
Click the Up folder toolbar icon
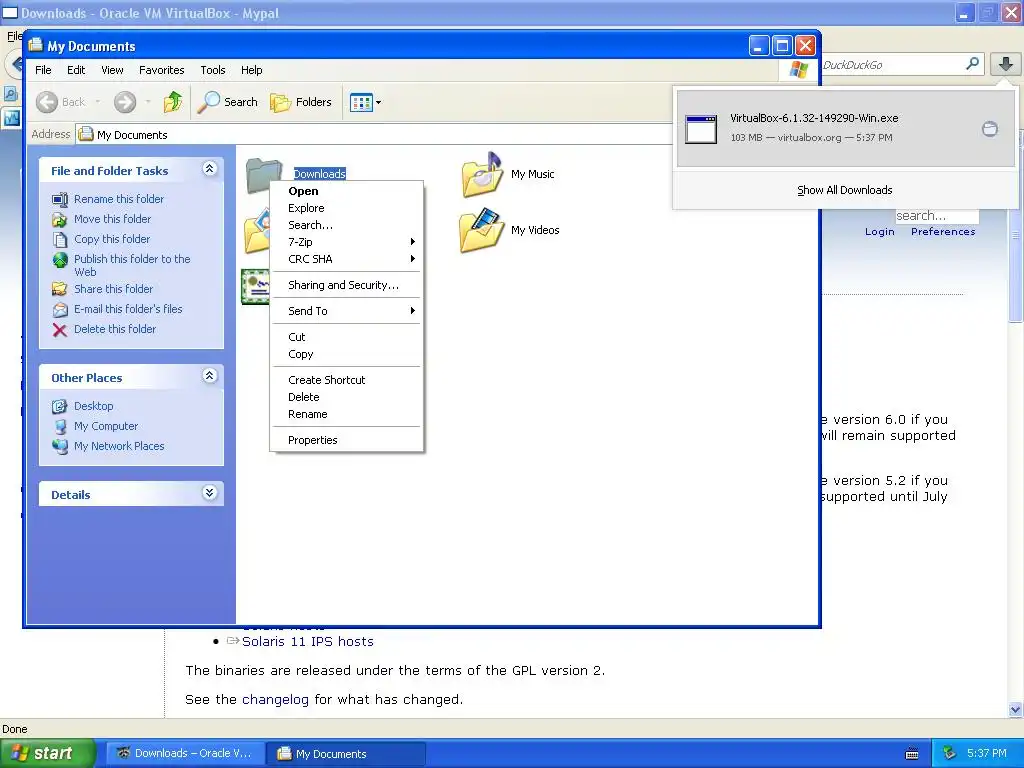[x=173, y=102]
